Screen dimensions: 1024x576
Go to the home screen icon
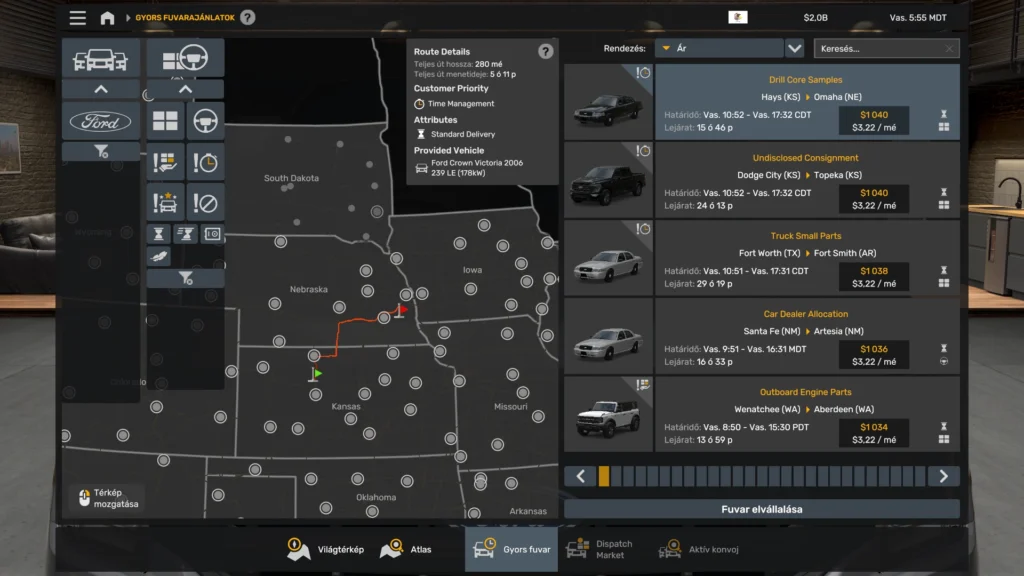coord(107,18)
